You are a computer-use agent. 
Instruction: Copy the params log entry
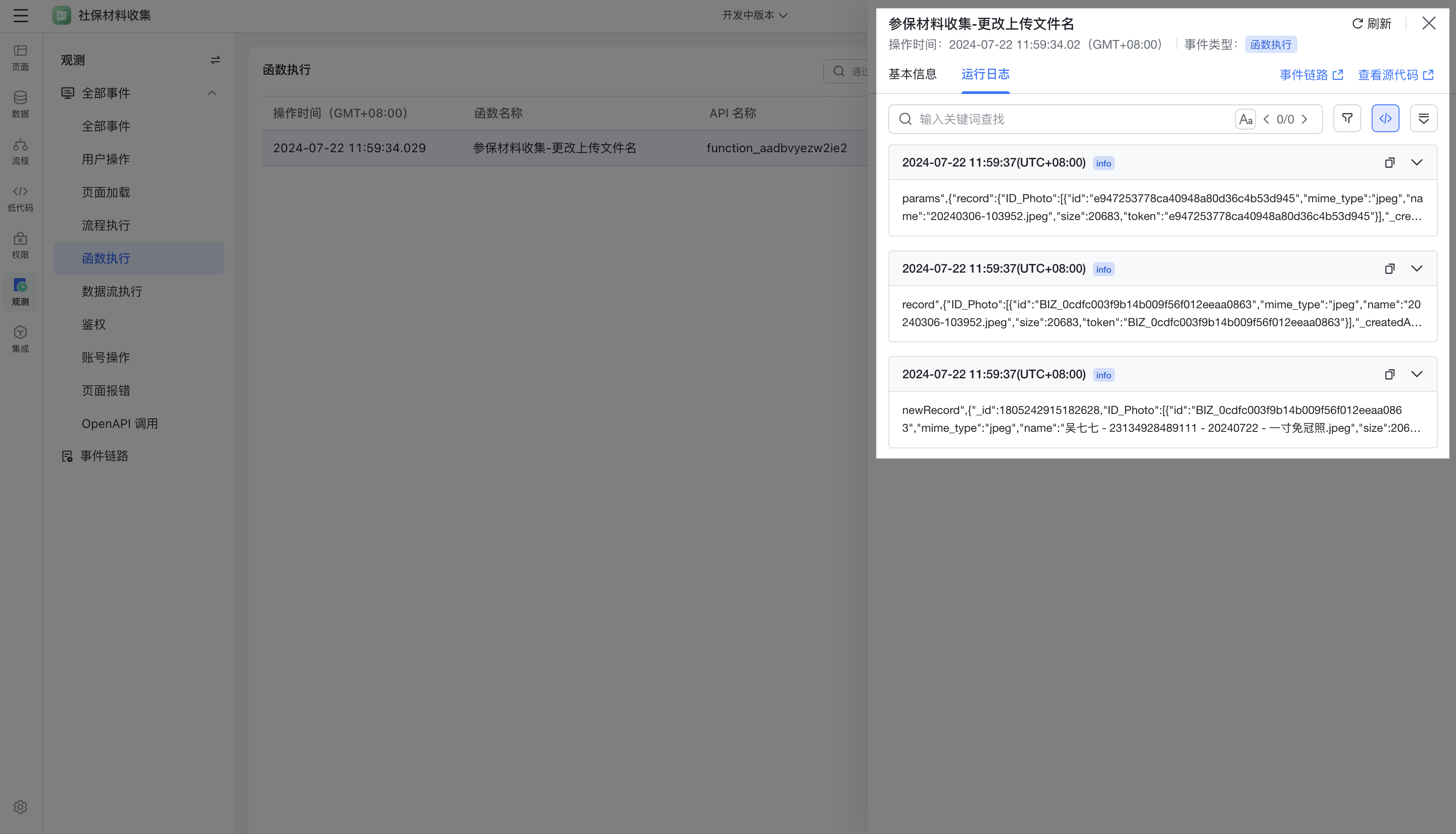(x=1390, y=163)
